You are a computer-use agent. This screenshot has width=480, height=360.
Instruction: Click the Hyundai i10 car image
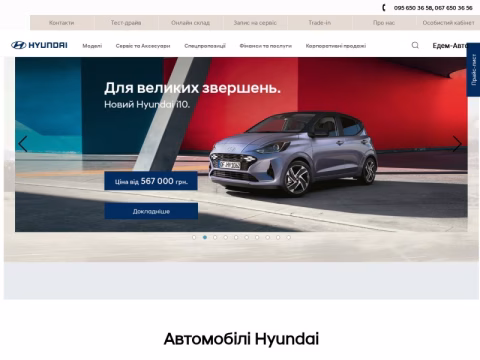pyautogui.click(x=293, y=153)
